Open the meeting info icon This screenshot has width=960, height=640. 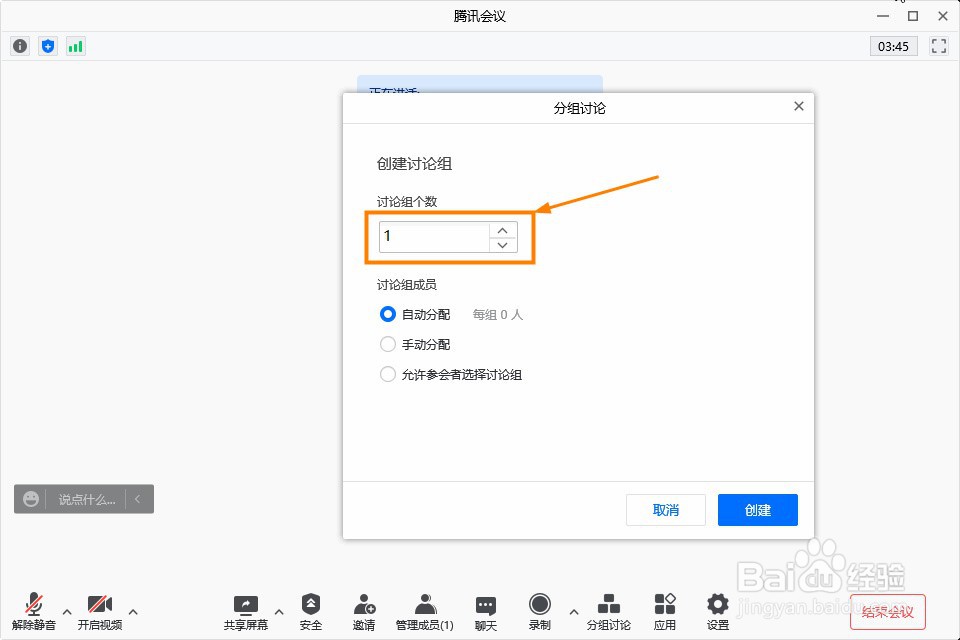20,46
